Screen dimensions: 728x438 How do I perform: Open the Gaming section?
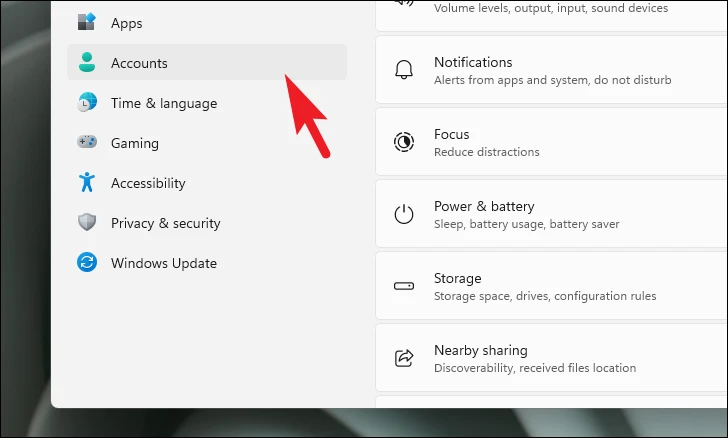pos(207,143)
